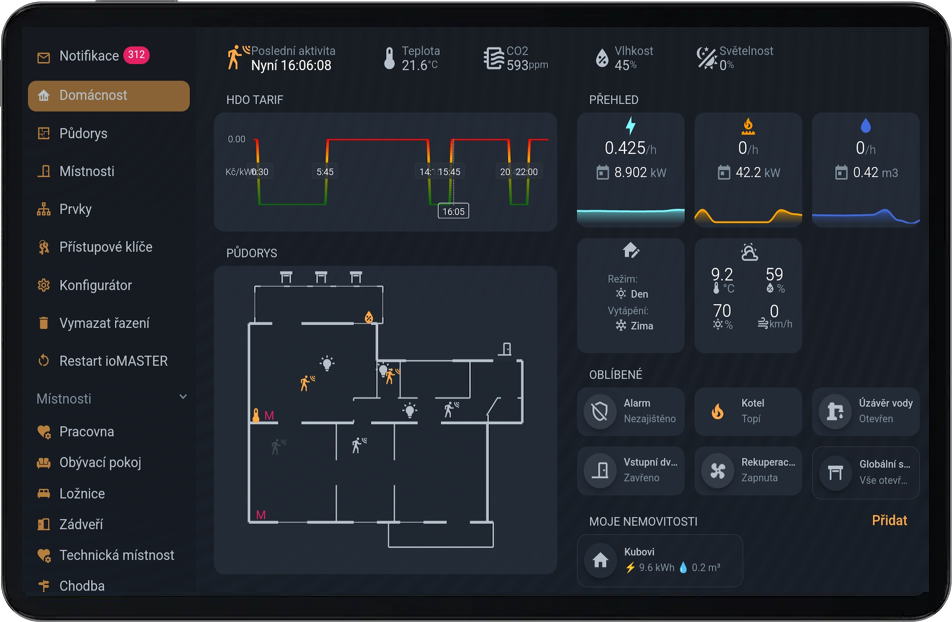The width and height of the screenshot is (952, 622).
Task: Click the 16:05 marker on HDO tarif chart
Action: (x=453, y=211)
